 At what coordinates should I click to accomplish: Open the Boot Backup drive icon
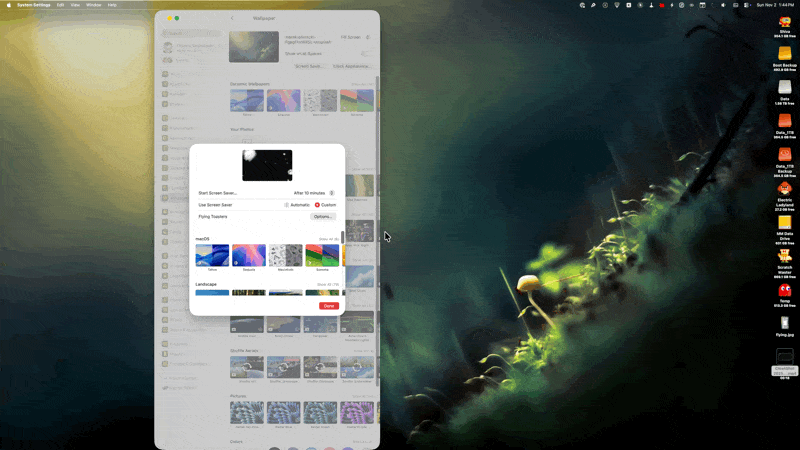785,54
